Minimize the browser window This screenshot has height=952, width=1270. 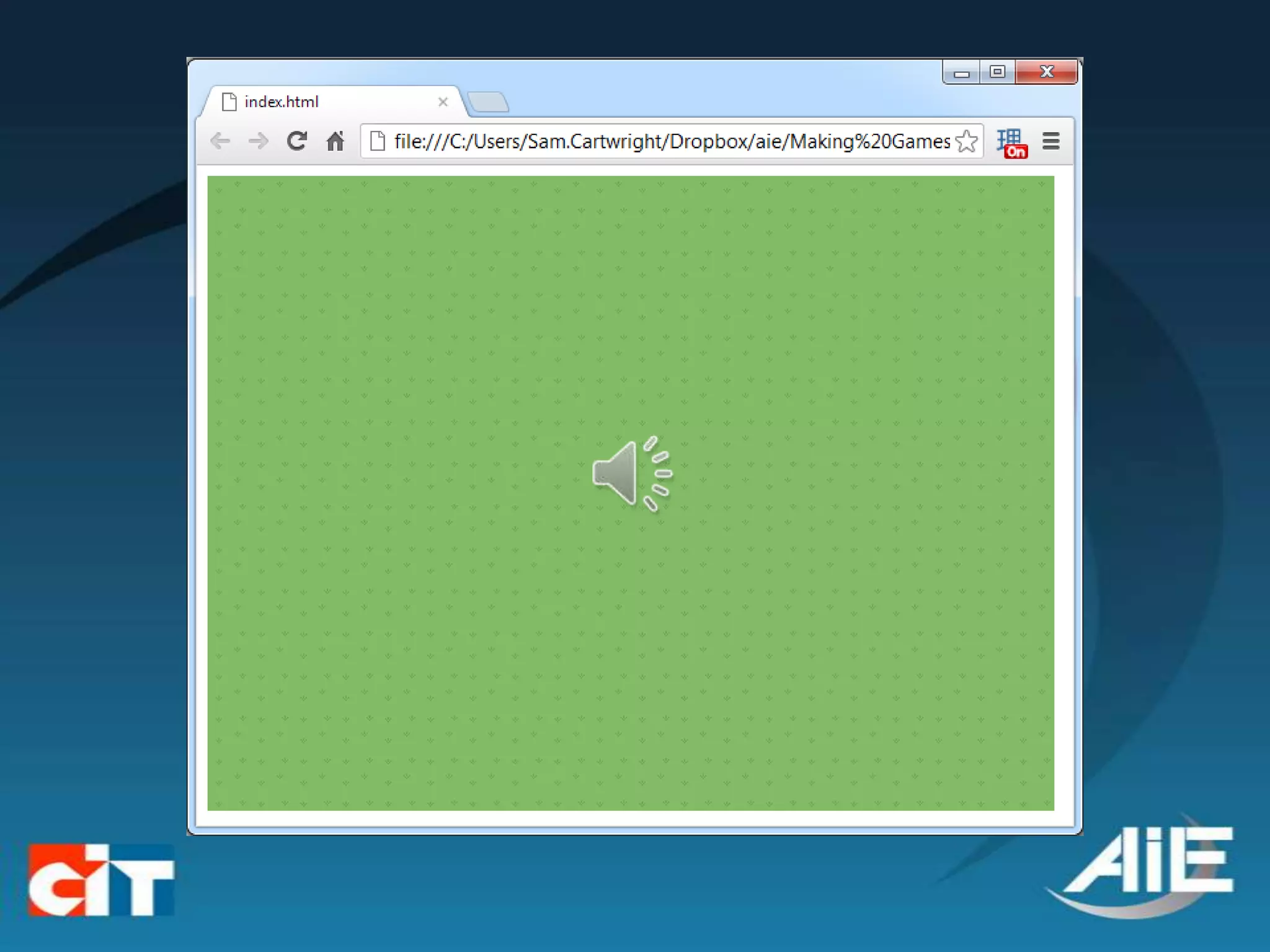[961, 73]
